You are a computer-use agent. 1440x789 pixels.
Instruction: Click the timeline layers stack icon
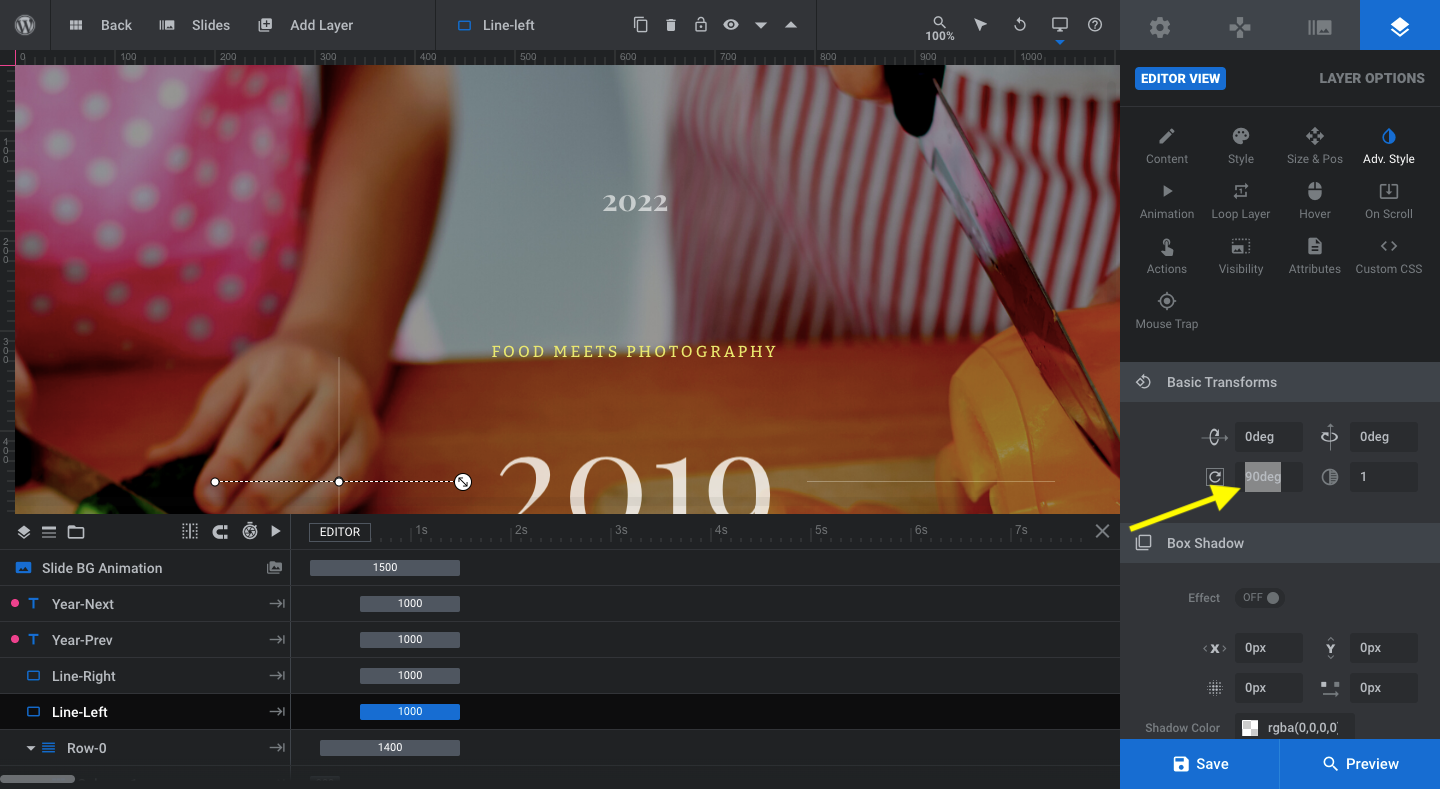24,532
